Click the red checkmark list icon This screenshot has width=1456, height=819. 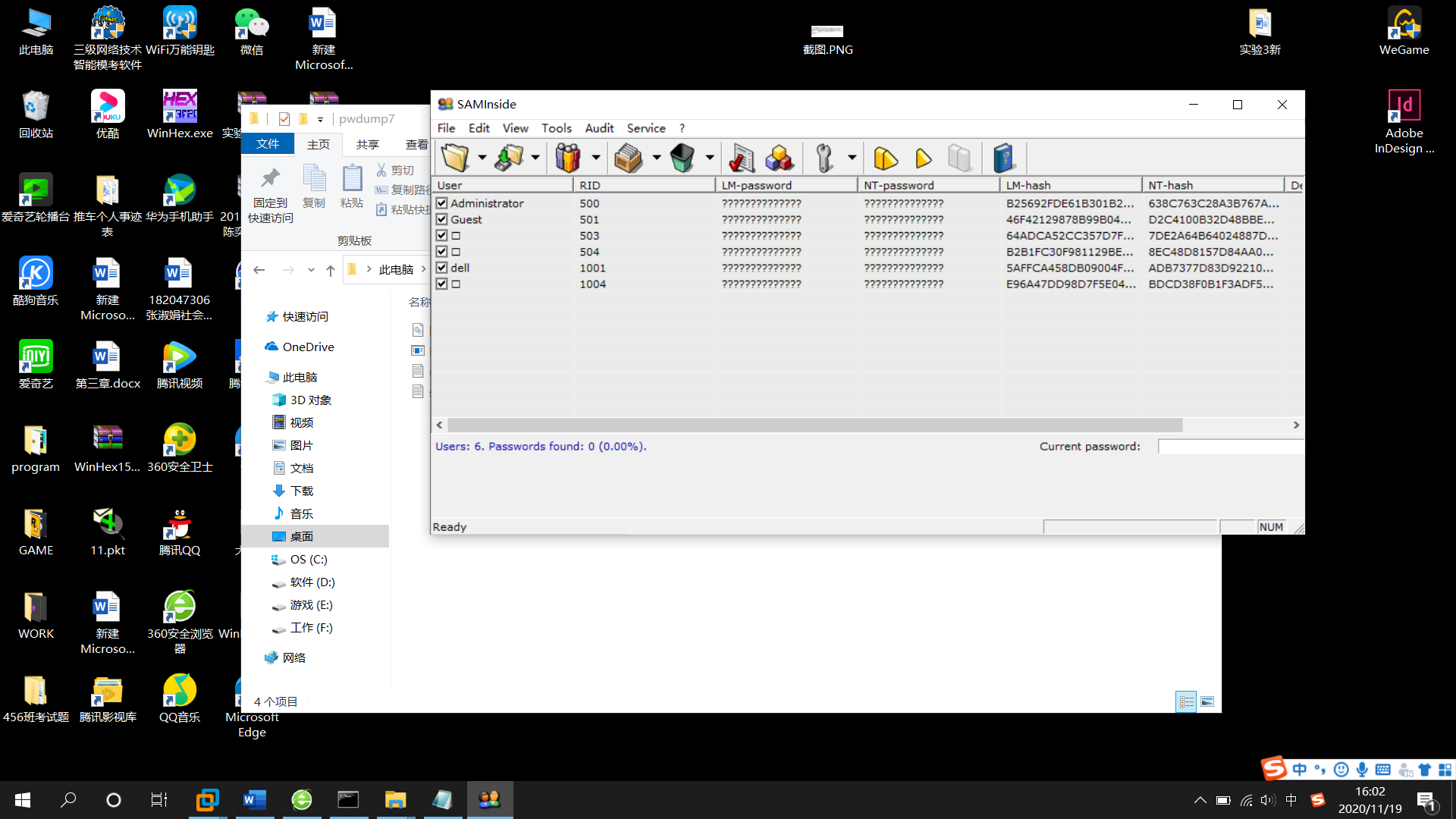click(741, 158)
